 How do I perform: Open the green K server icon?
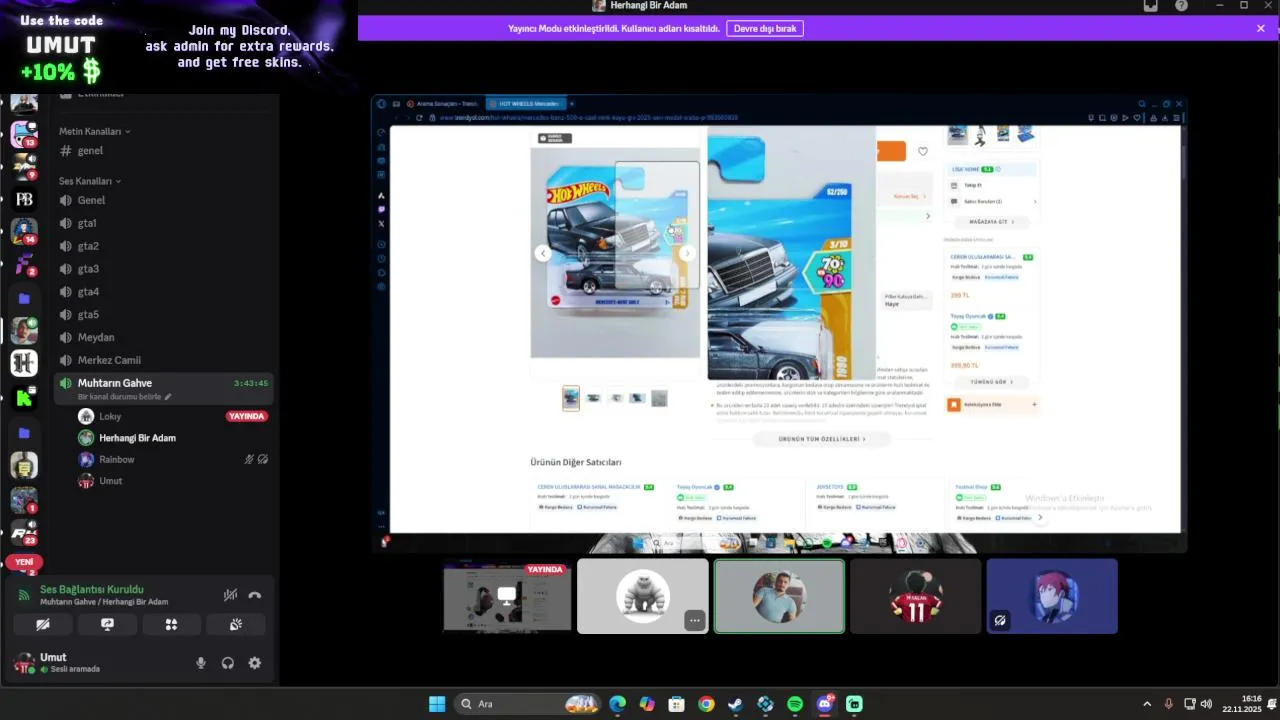[24, 398]
